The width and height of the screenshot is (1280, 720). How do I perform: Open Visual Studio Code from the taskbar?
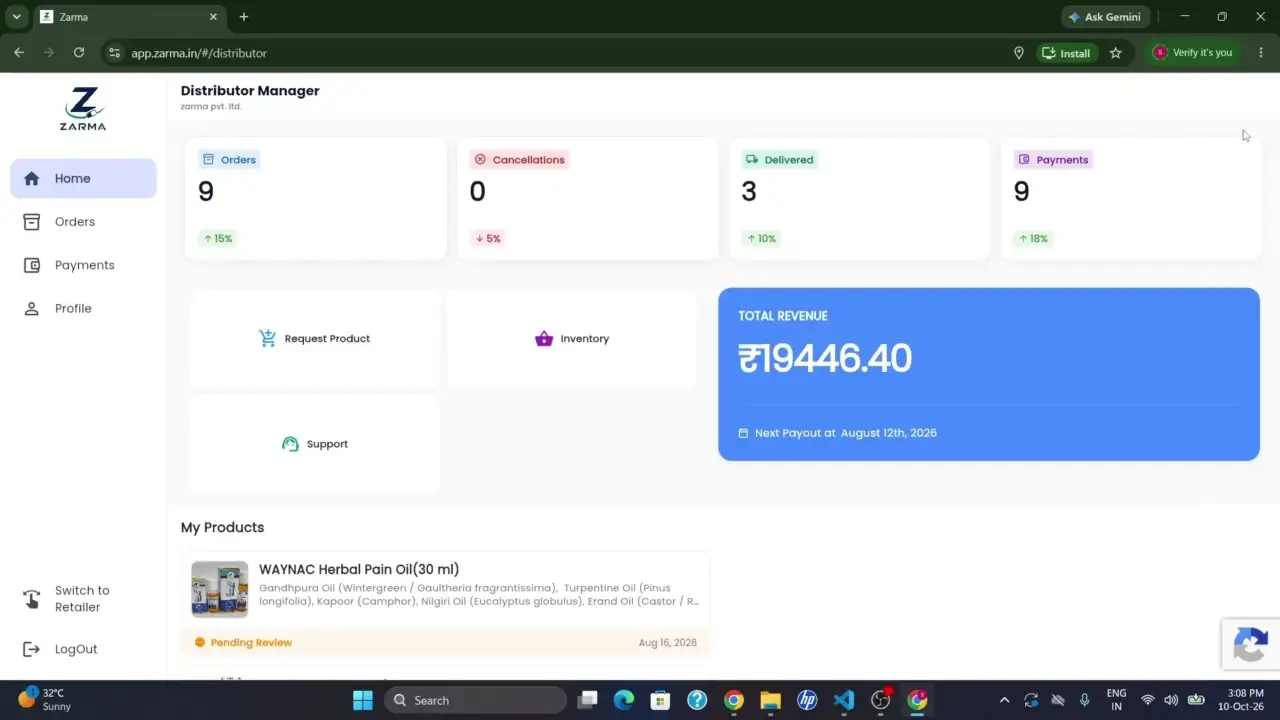pos(844,700)
